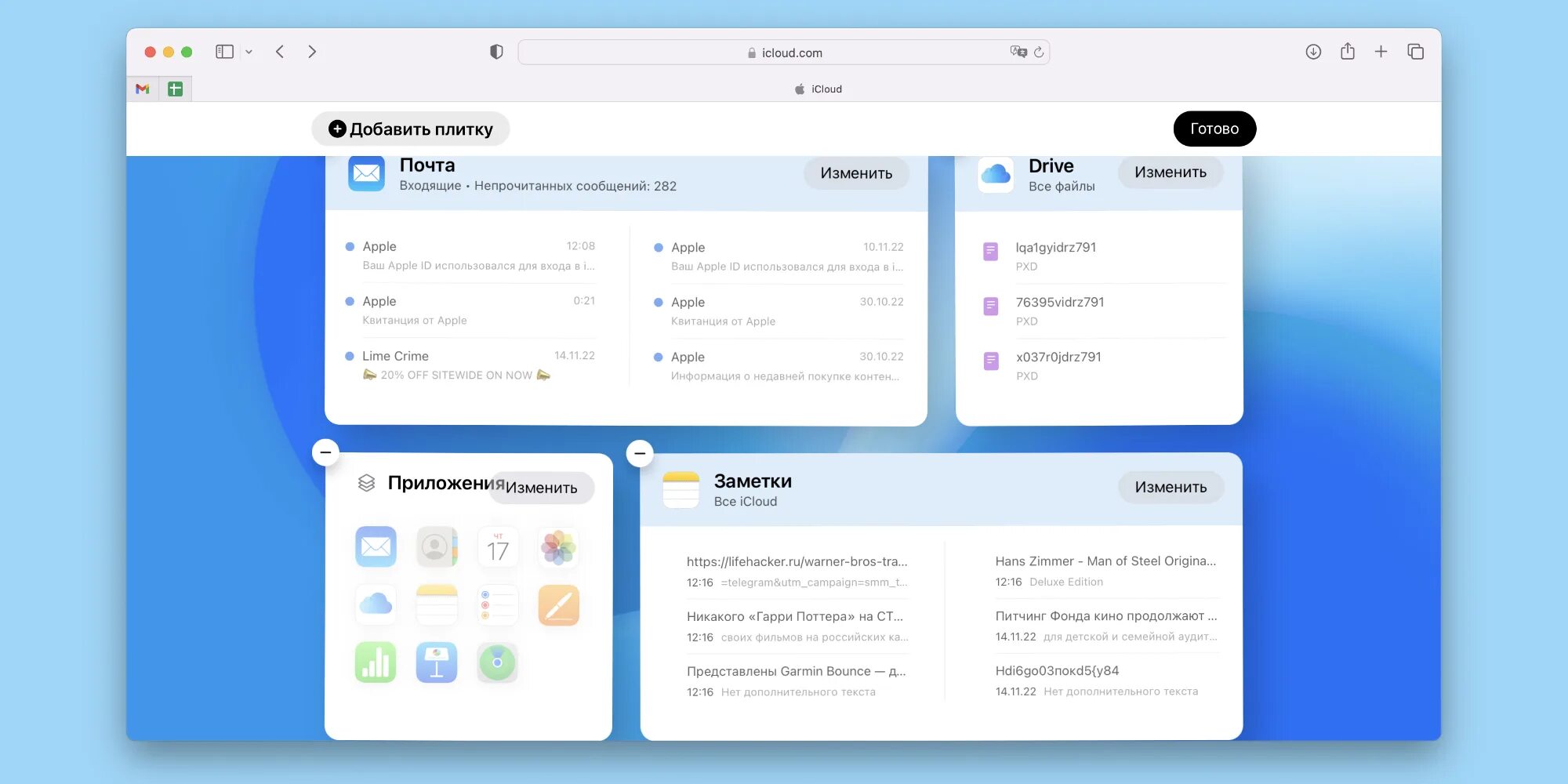Open the Drive tile cloud icon
Screen dimensions: 1568x784
(996, 174)
